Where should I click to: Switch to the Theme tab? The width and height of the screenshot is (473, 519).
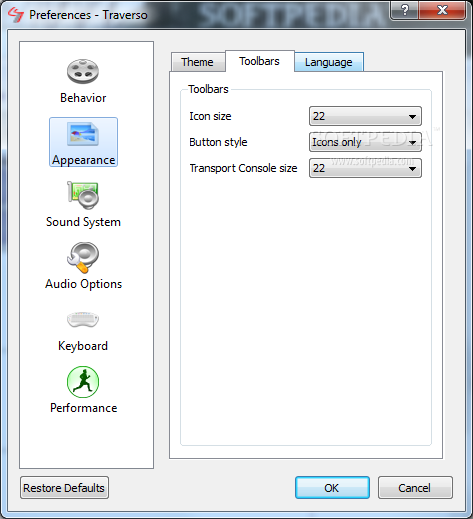198,62
